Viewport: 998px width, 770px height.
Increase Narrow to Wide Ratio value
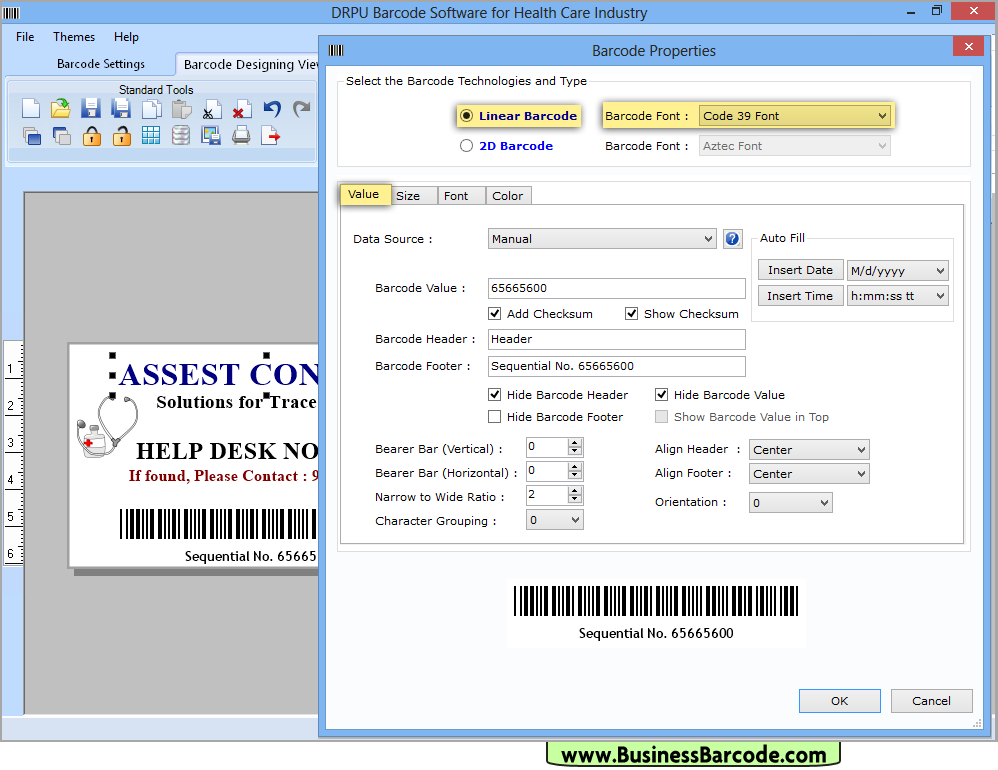(575, 491)
